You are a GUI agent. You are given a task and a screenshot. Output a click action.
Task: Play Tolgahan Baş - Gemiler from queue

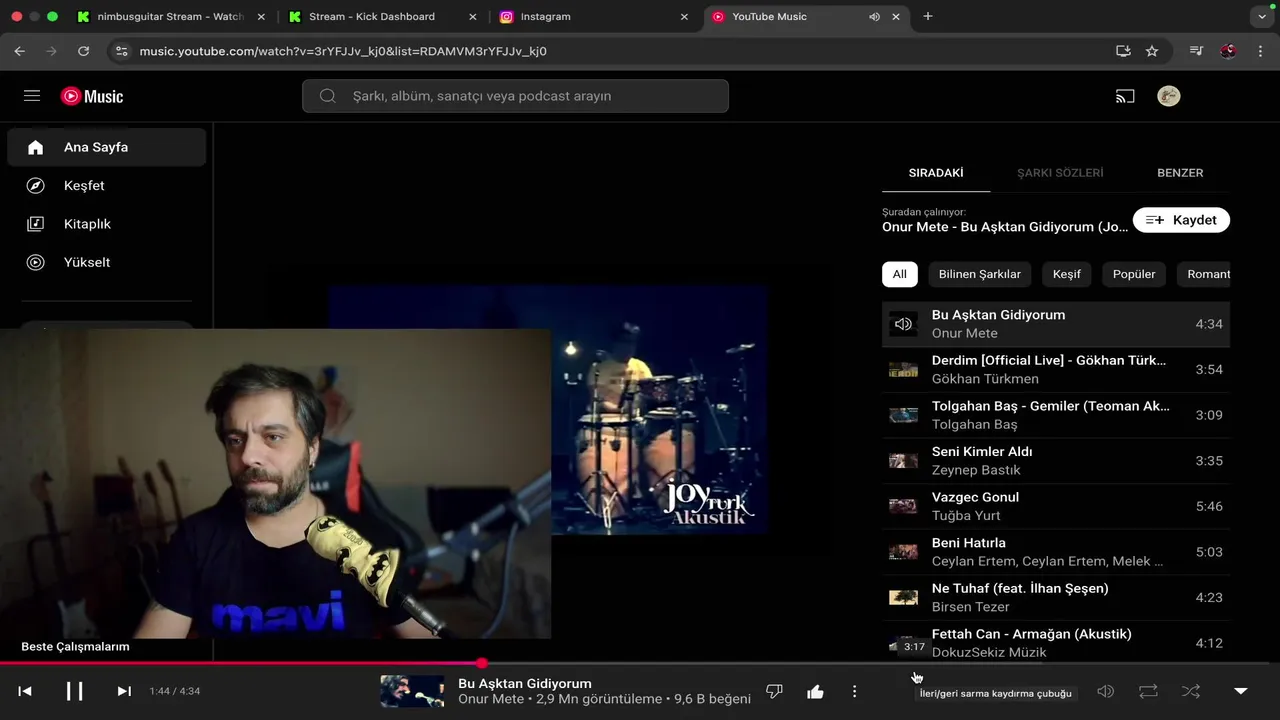[1056, 415]
